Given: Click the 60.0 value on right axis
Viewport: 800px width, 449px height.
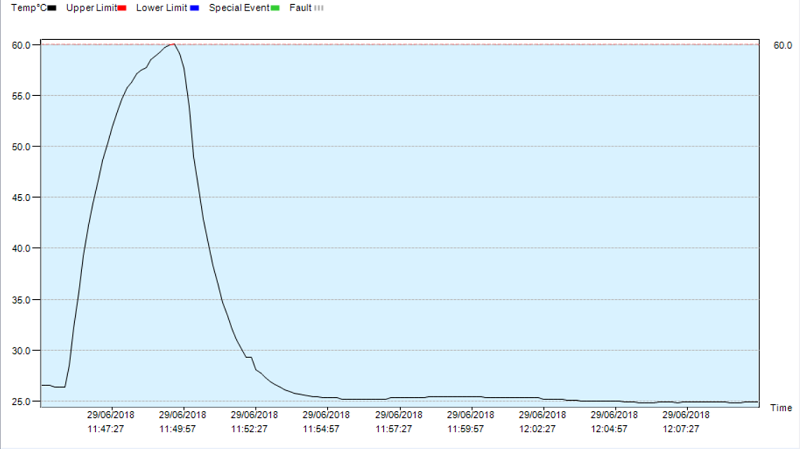Looking at the screenshot, I should 782,45.
